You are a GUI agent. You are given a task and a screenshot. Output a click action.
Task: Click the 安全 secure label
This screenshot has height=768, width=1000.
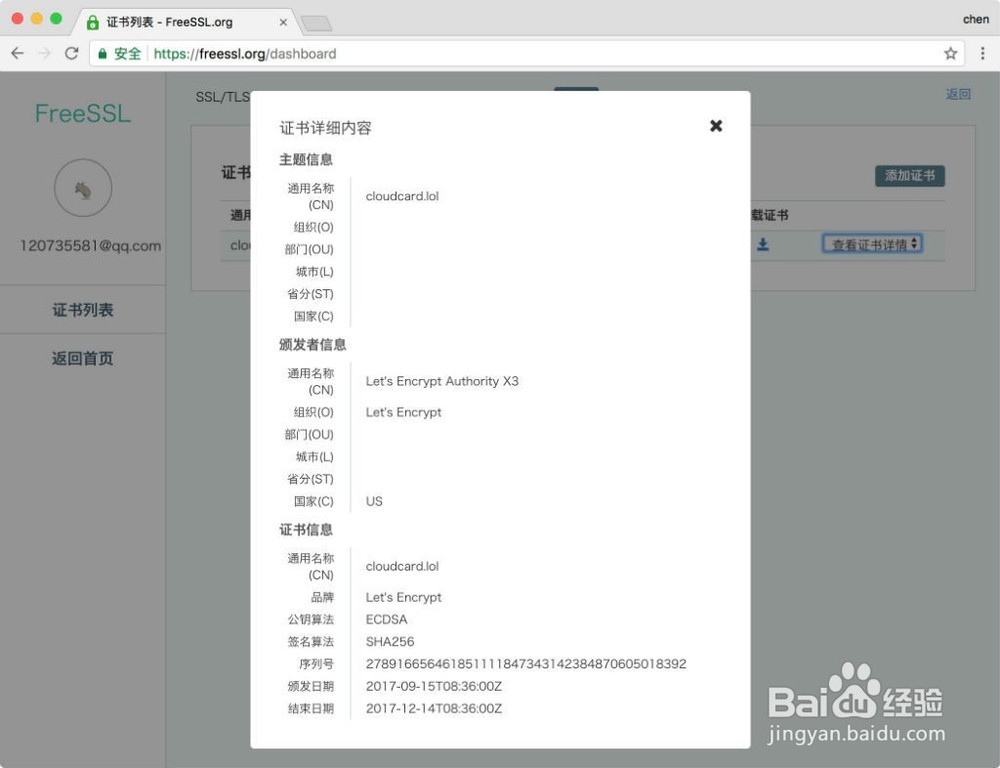pyautogui.click(x=128, y=54)
